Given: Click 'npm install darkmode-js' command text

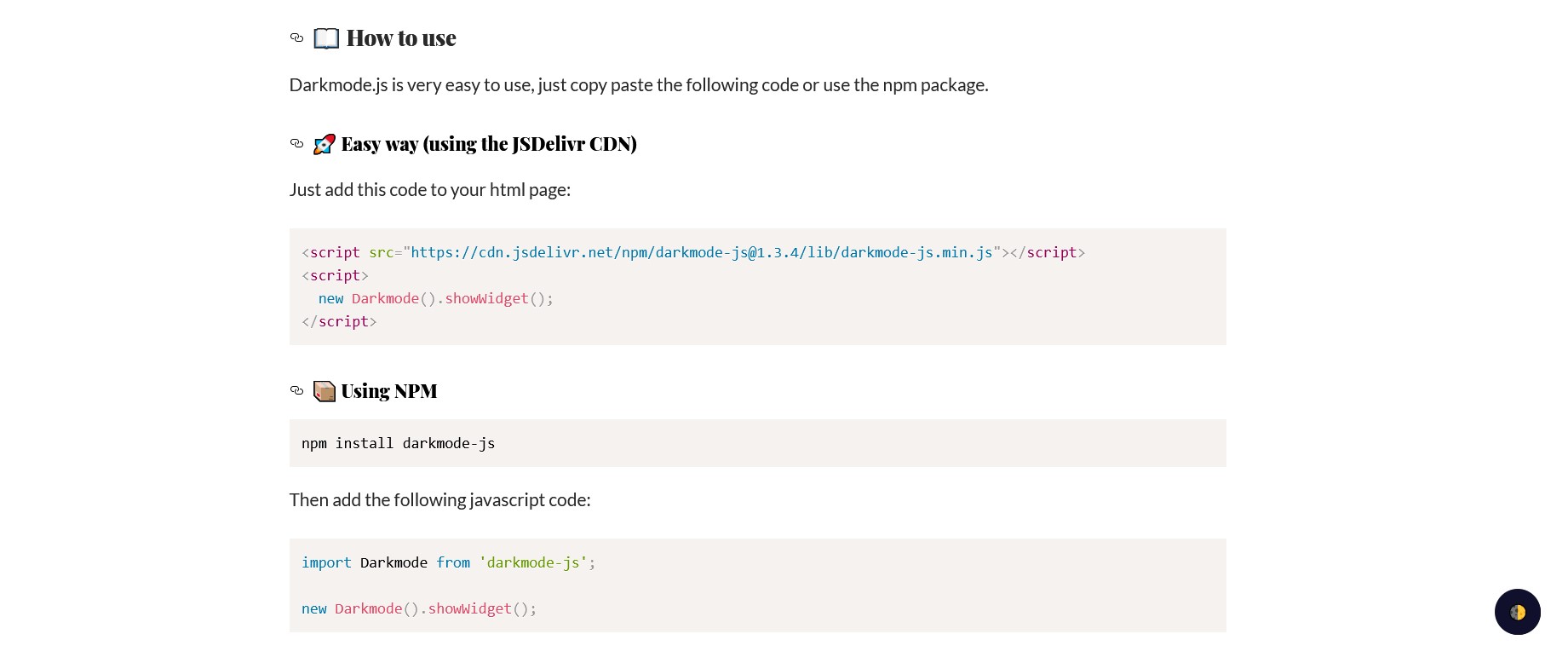Looking at the screenshot, I should click(x=398, y=443).
